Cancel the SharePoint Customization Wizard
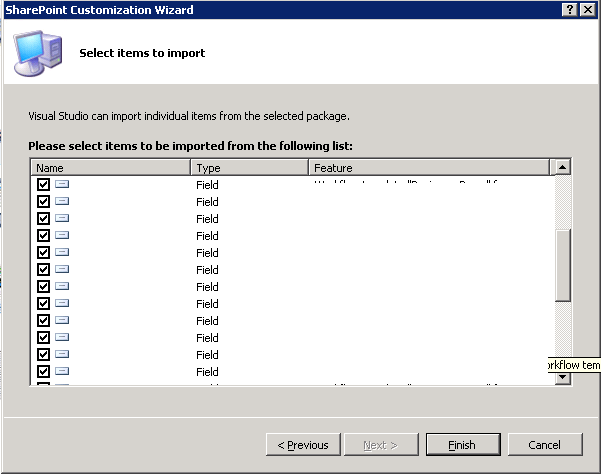Image resolution: width=601 pixels, height=474 pixels. 545,445
